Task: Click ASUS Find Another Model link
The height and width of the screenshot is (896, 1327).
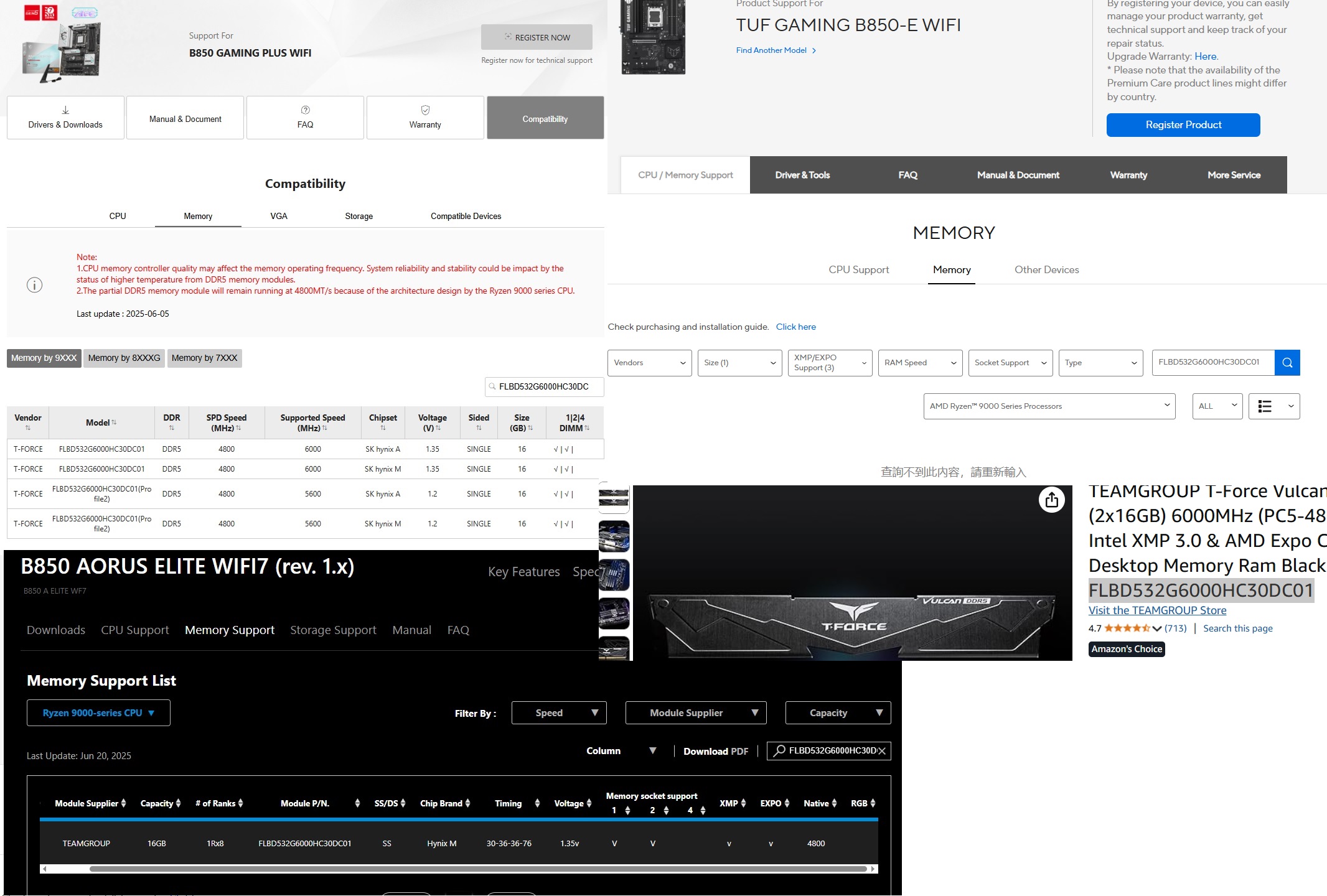Action: click(776, 50)
